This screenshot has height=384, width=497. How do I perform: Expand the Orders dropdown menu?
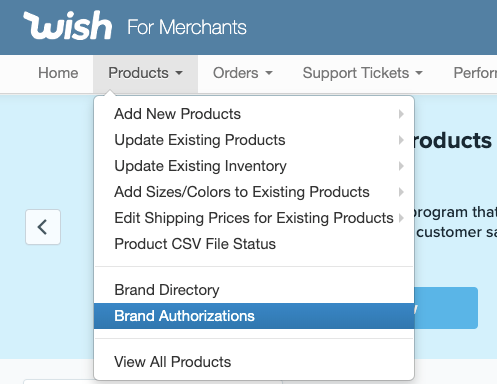click(243, 73)
